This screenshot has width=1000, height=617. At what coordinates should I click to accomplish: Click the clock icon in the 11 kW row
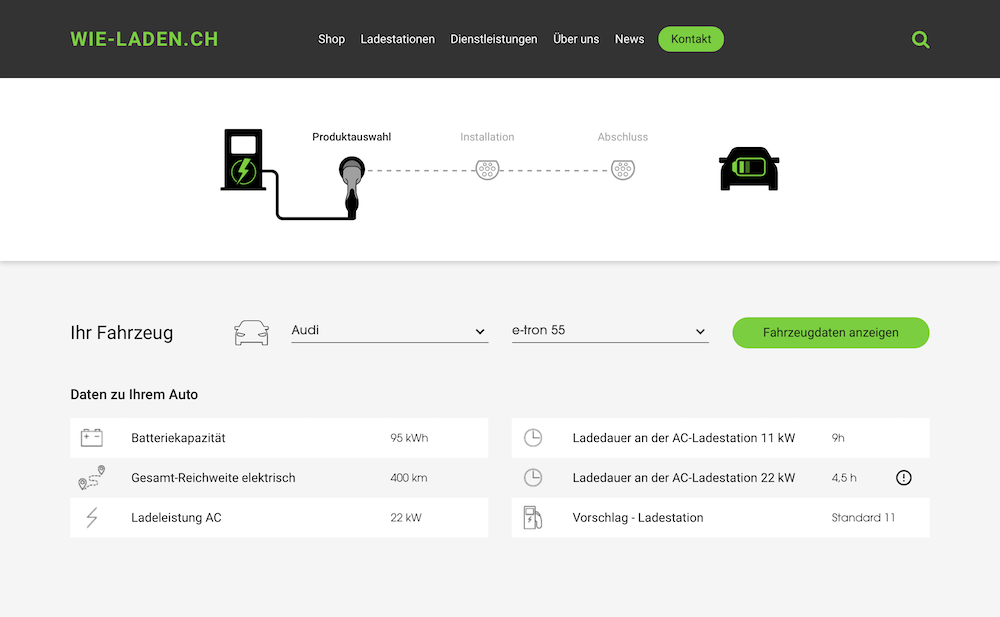(x=533, y=438)
